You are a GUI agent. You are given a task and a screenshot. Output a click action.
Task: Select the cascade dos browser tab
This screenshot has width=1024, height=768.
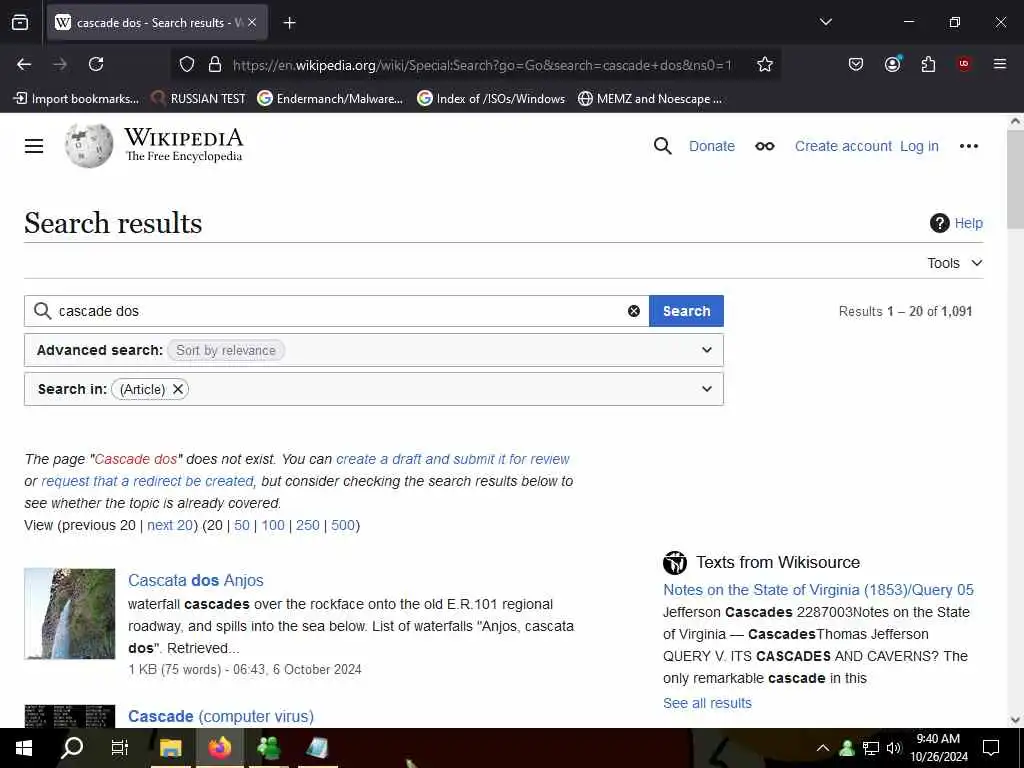pos(157,23)
